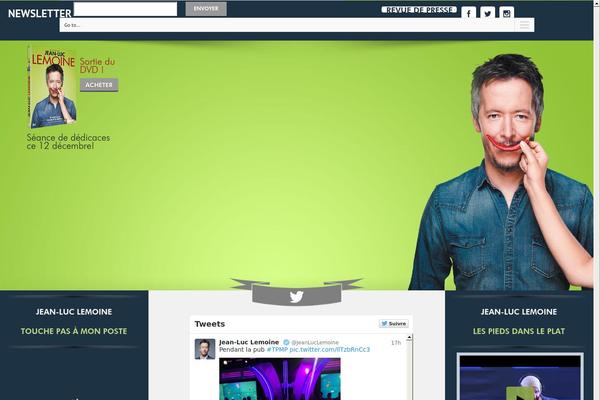Viewport: 600px width, 400px height.
Task: Open the Twitter profile icon in header
Action: 488,13
